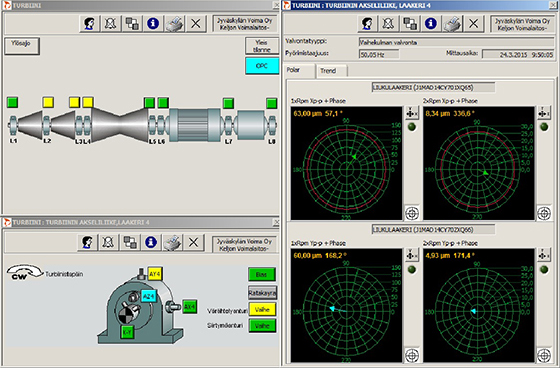This screenshot has width=560, height=368.
Task: Select yellow status box above bearing L3
Action: point(74,102)
